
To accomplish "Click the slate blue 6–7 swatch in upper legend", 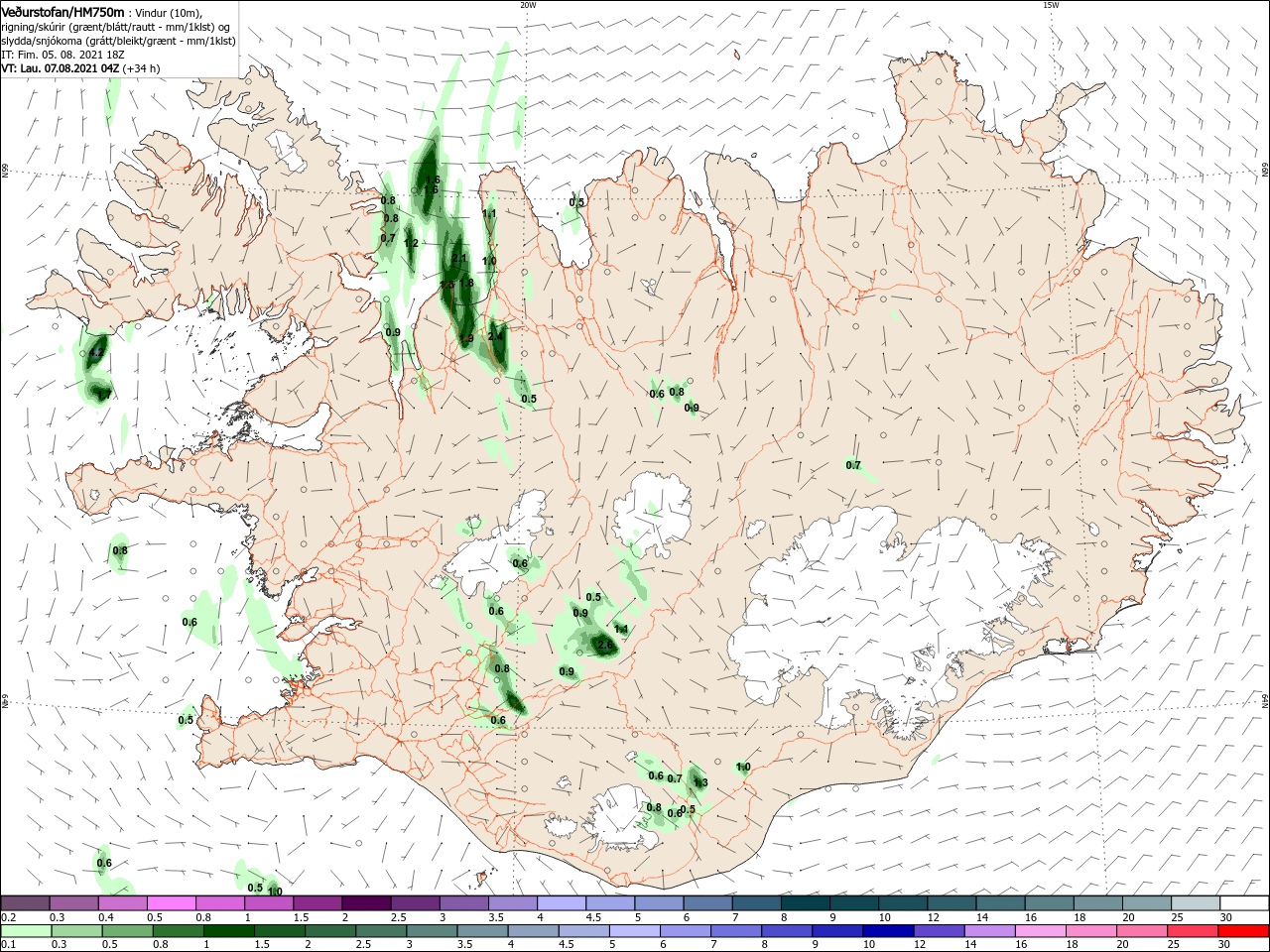I will 707,903.
